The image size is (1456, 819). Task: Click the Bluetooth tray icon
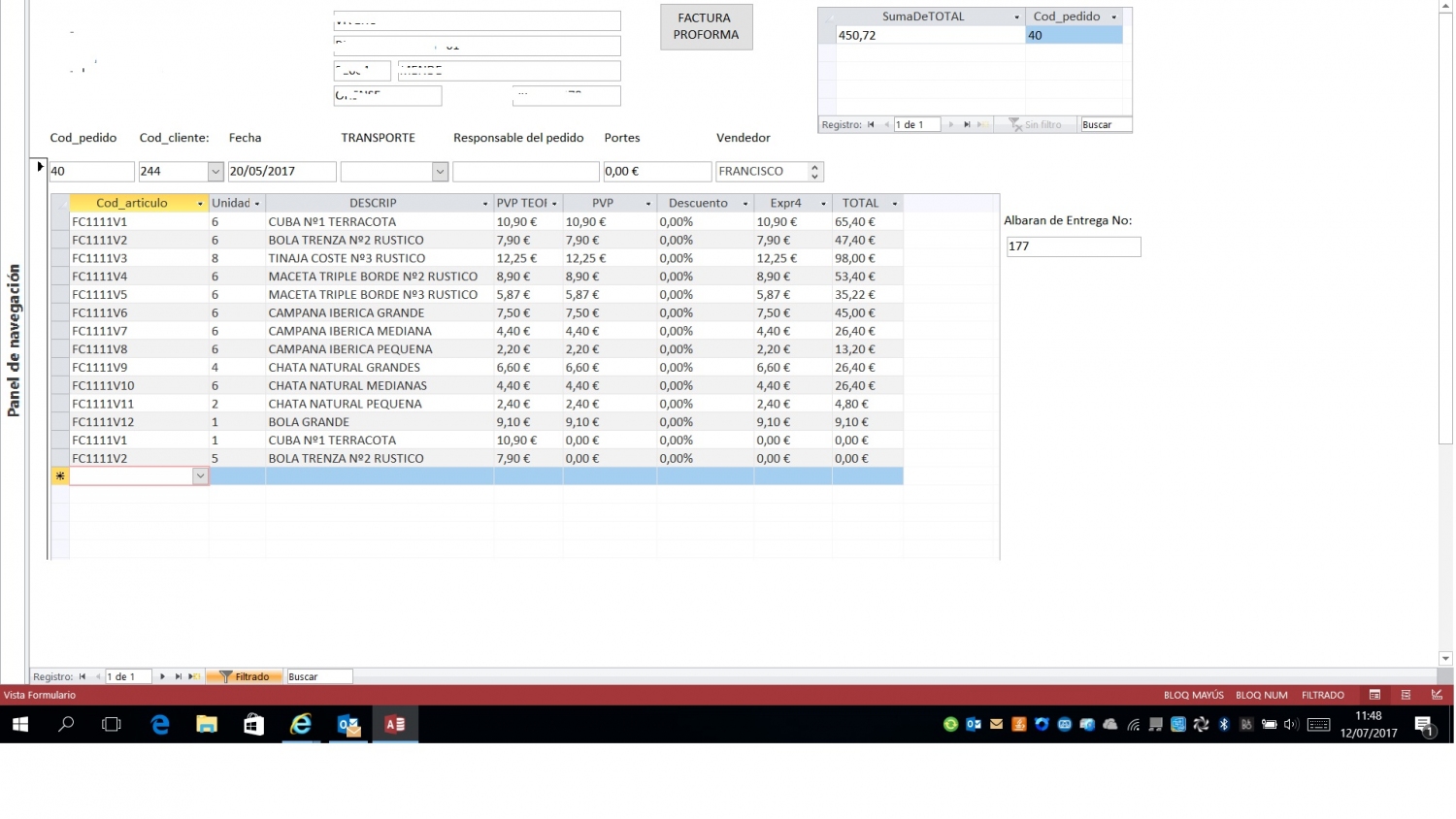coord(1224,724)
